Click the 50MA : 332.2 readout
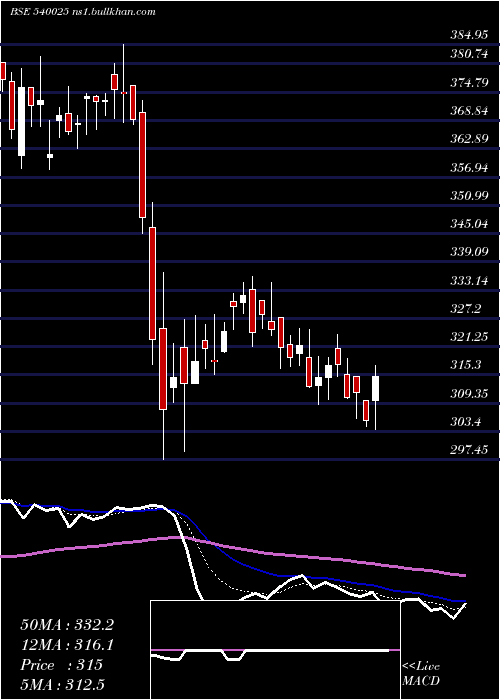The image size is (500, 700). coord(67,625)
